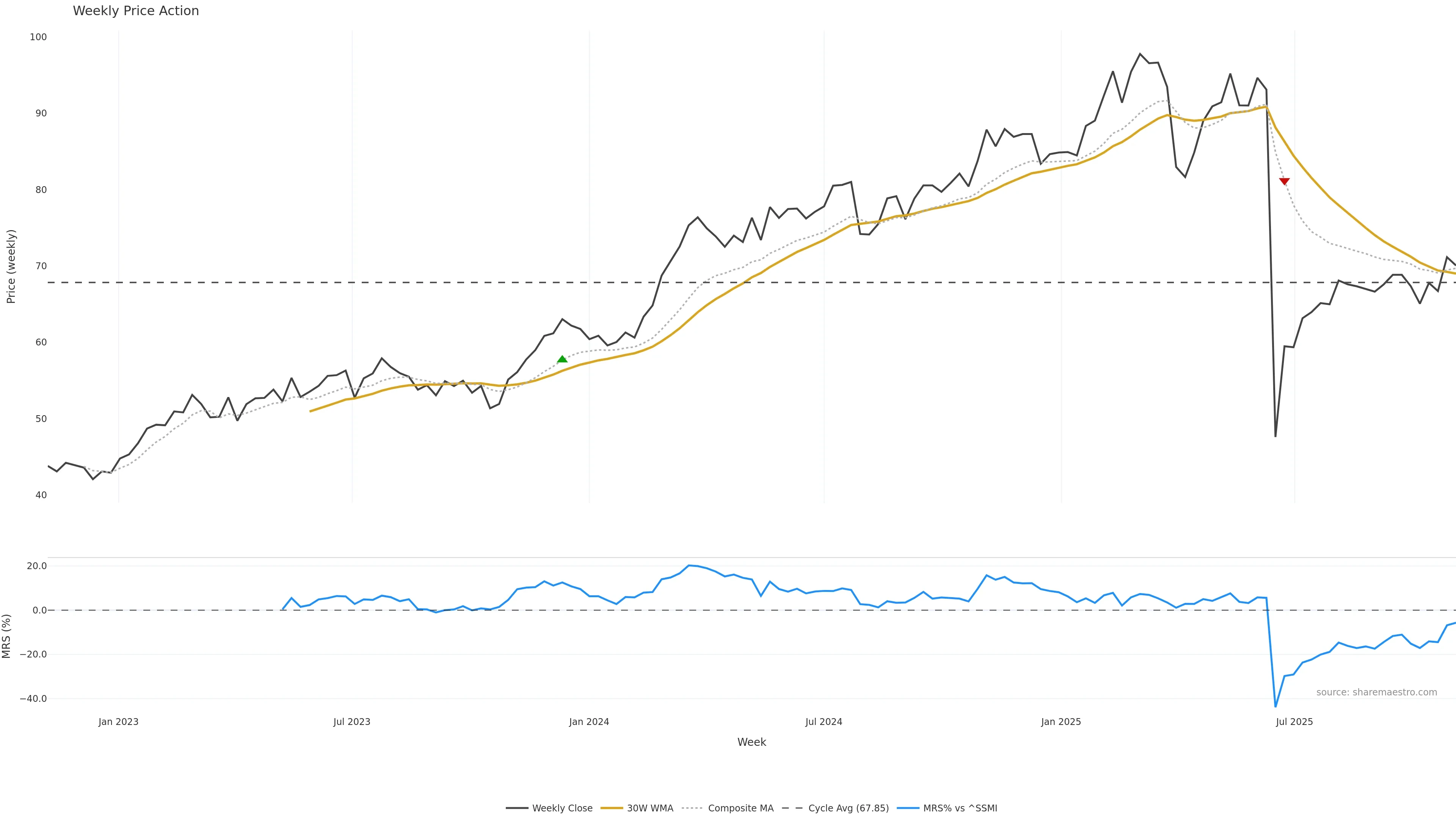Hide the 30W WMA series via legend

(650, 808)
